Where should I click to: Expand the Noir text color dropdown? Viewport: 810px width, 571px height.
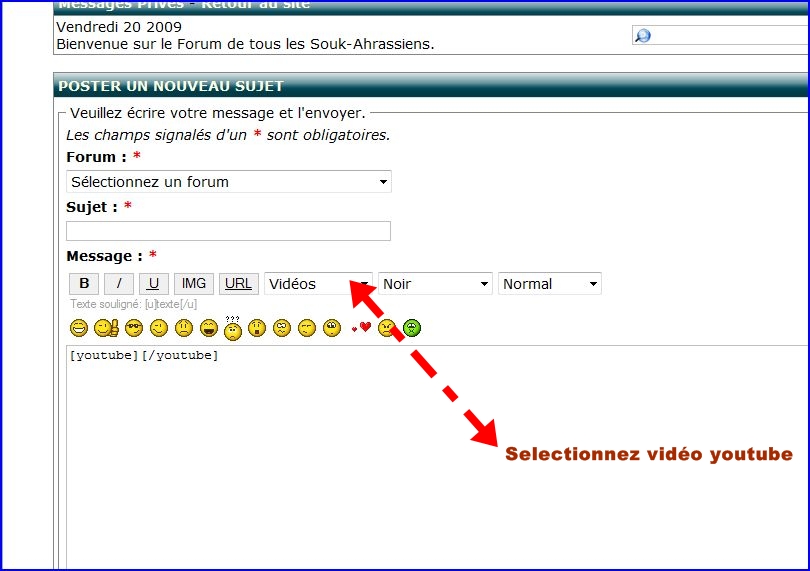point(435,284)
